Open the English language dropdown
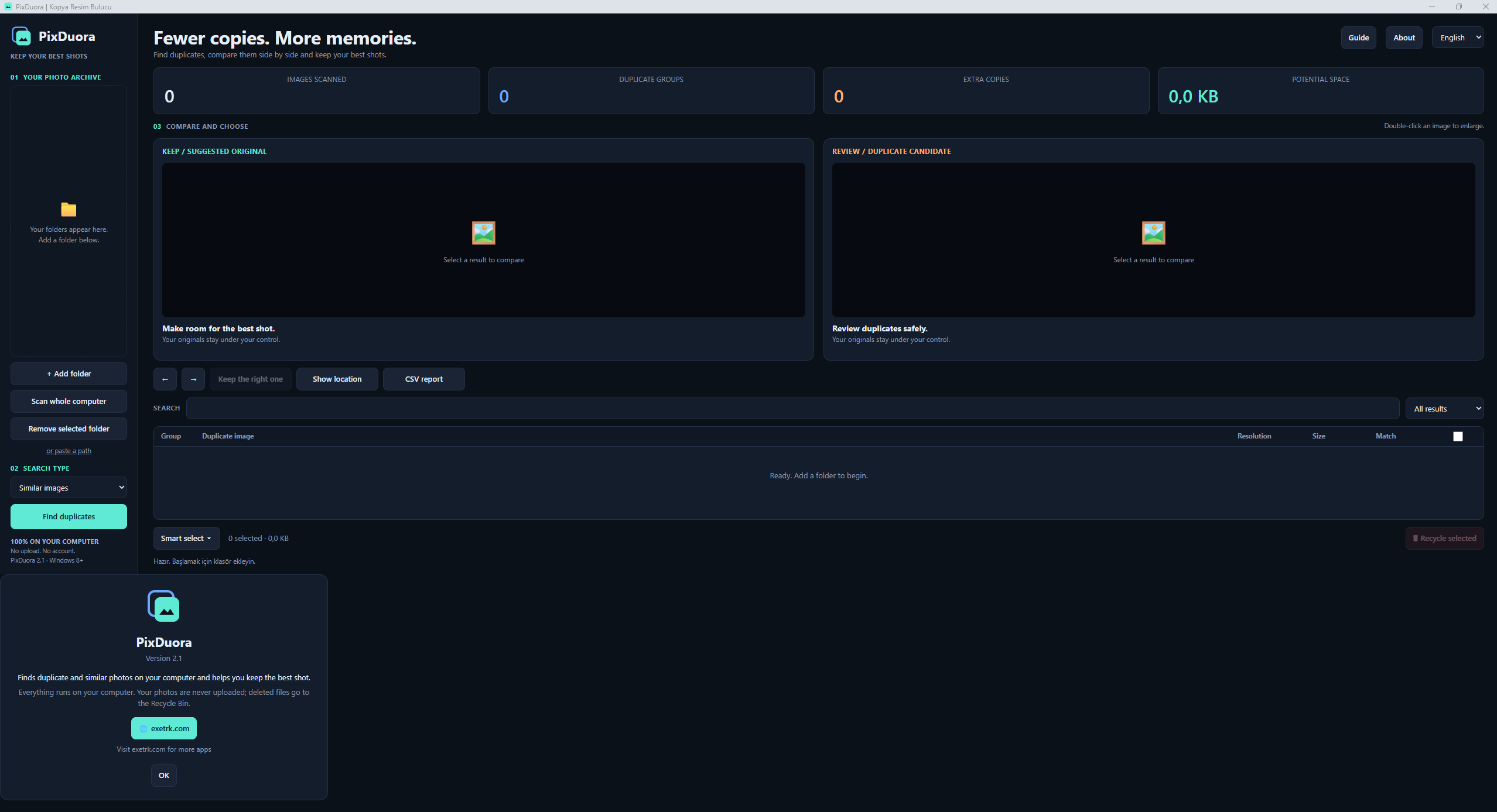This screenshot has width=1497, height=812. [x=1458, y=37]
